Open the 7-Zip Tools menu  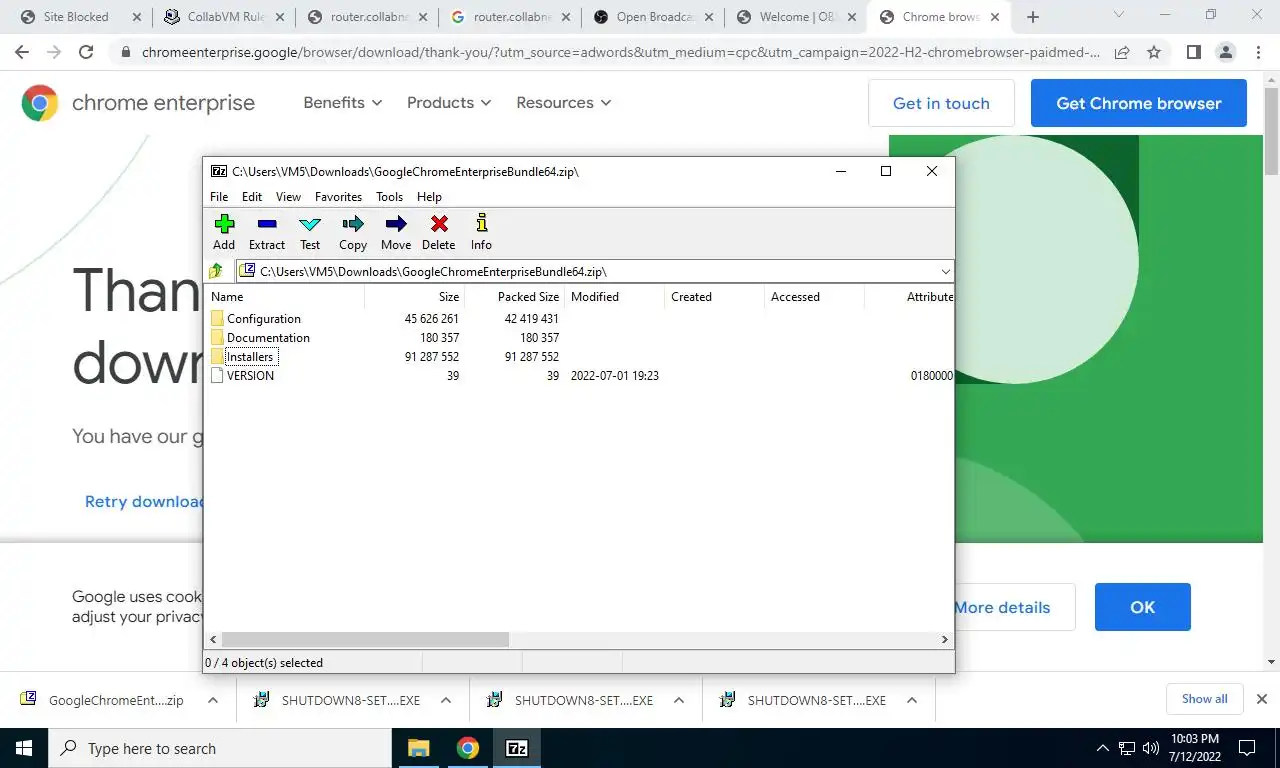pyautogui.click(x=389, y=197)
